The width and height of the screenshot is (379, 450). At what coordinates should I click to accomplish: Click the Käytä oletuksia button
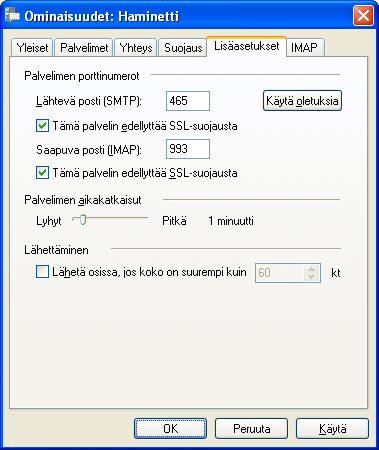click(302, 101)
